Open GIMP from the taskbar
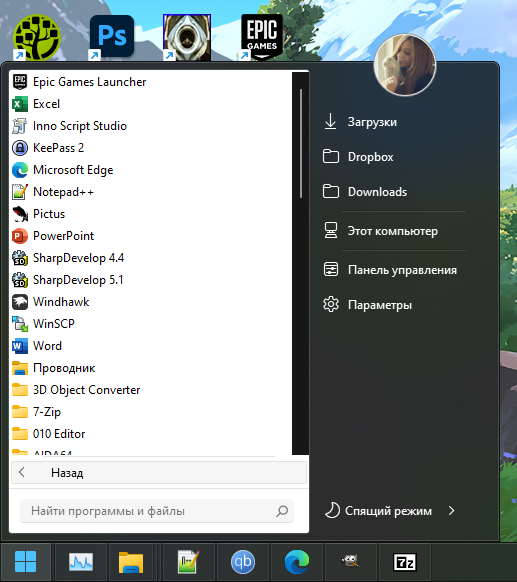The height and width of the screenshot is (582, 517). (x=350, y=562)
